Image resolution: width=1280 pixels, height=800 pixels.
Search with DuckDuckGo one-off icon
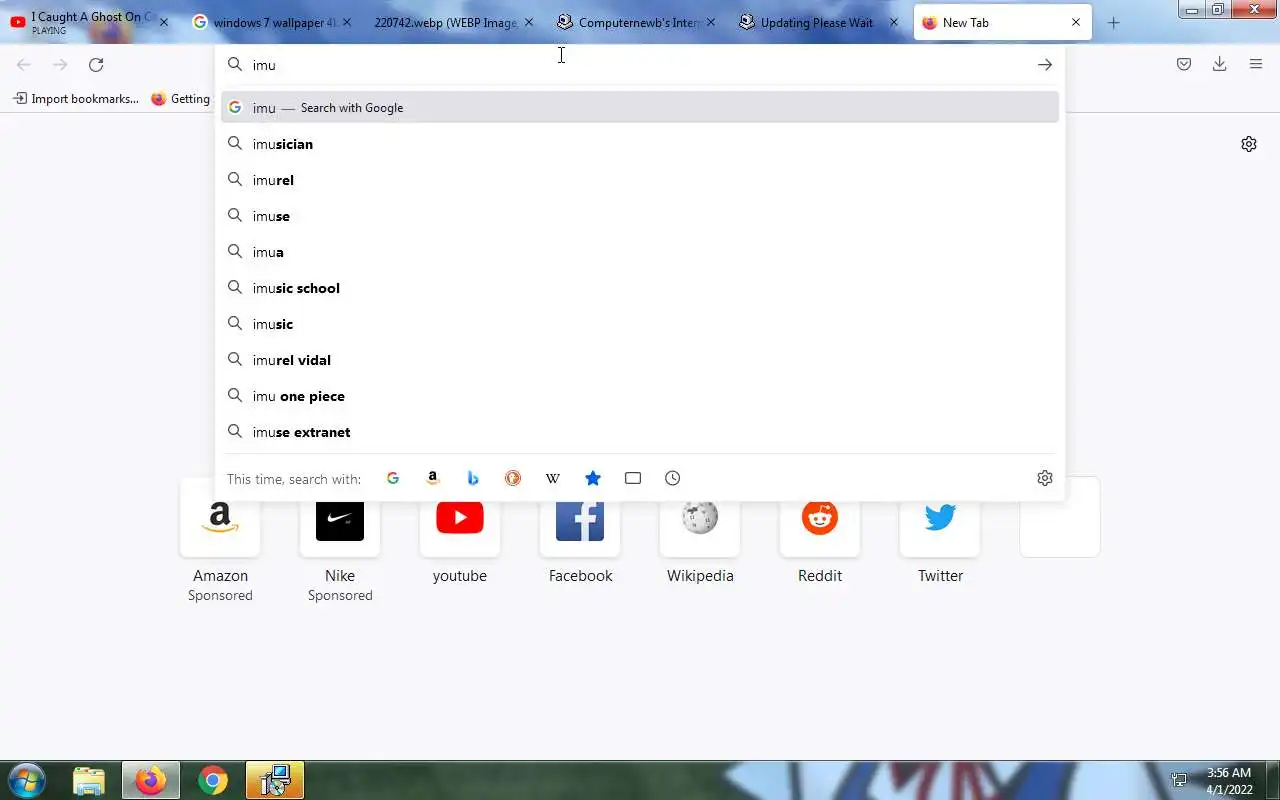click(513, 478)
